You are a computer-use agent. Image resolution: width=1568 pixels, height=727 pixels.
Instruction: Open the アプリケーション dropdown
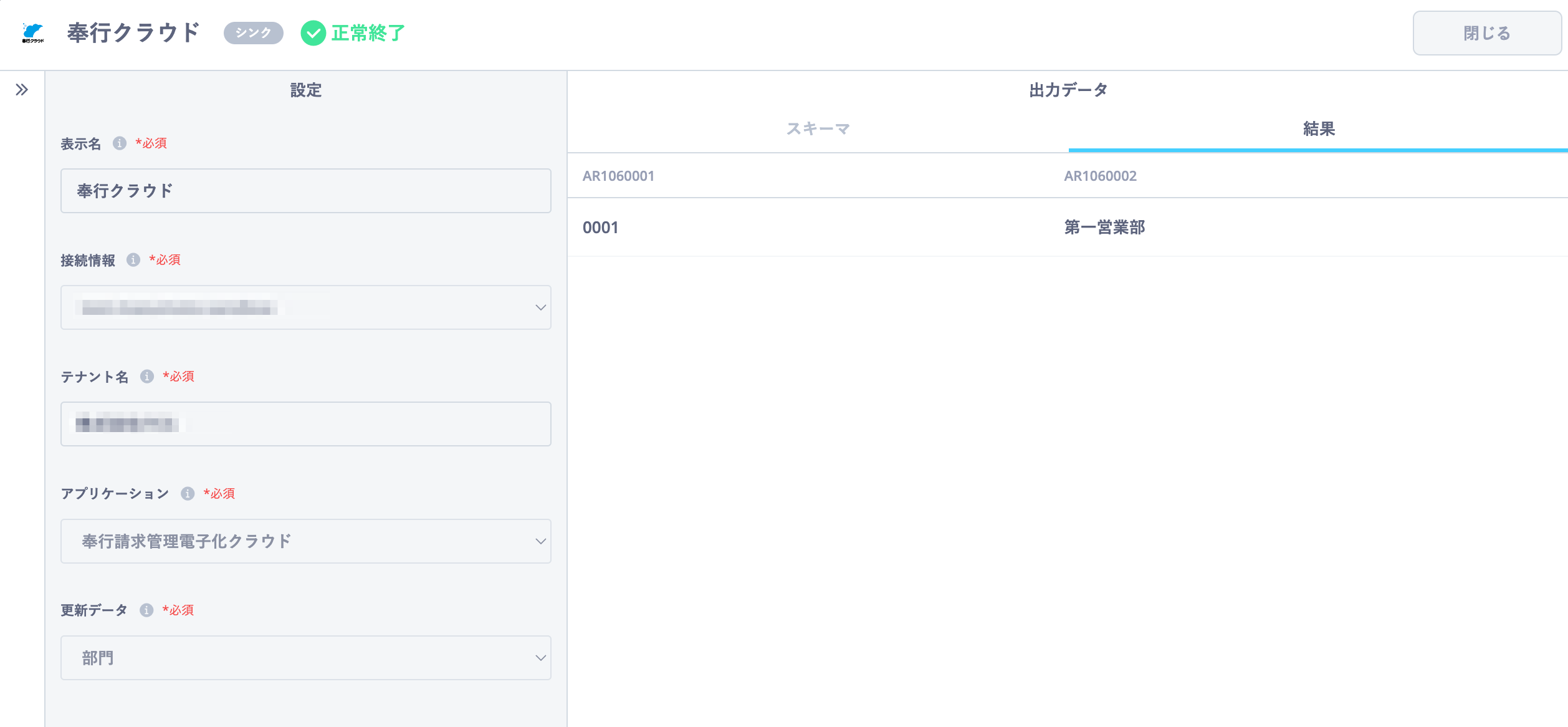[x=306, y=541]
